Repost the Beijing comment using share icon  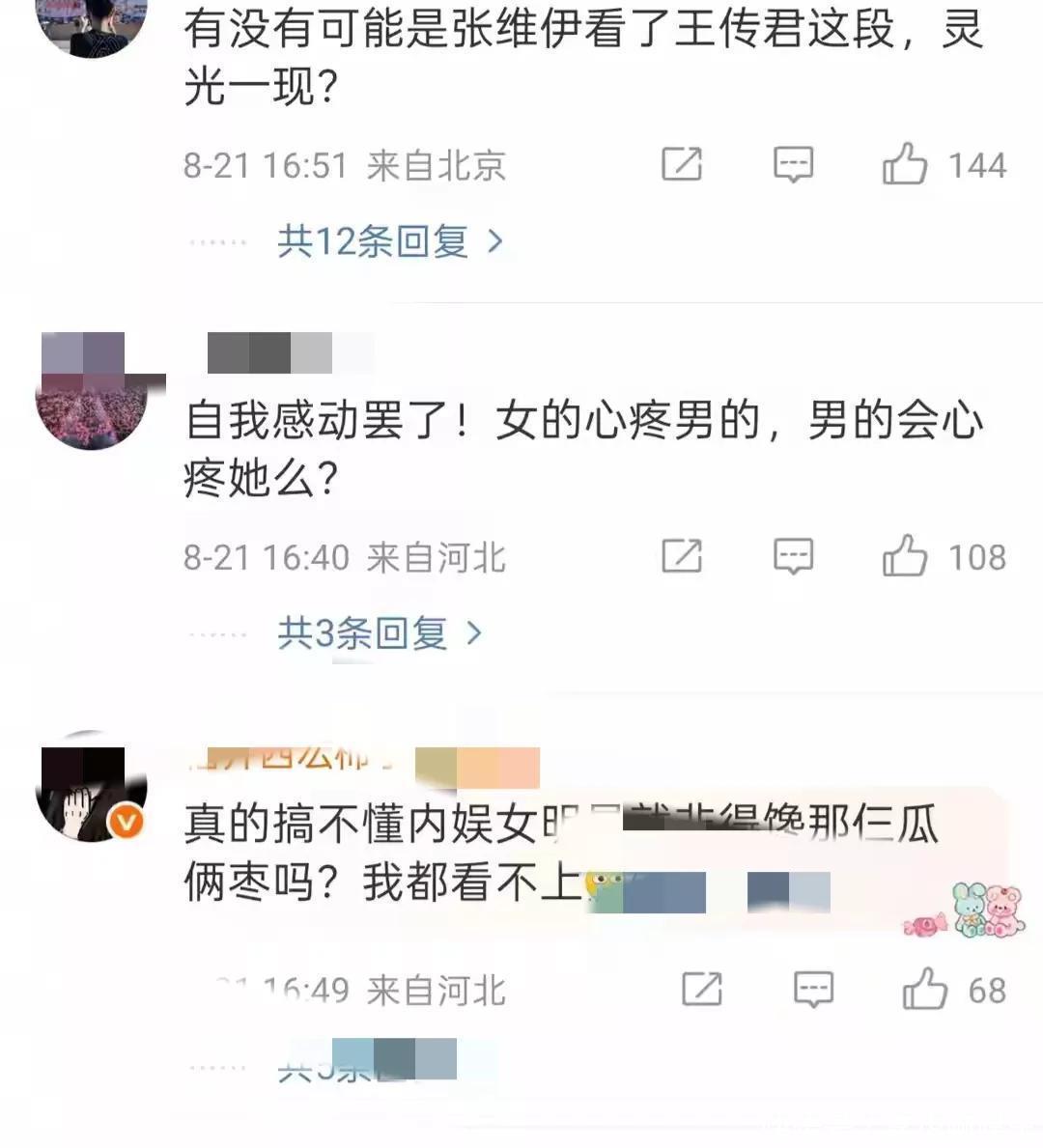point(682,164)
